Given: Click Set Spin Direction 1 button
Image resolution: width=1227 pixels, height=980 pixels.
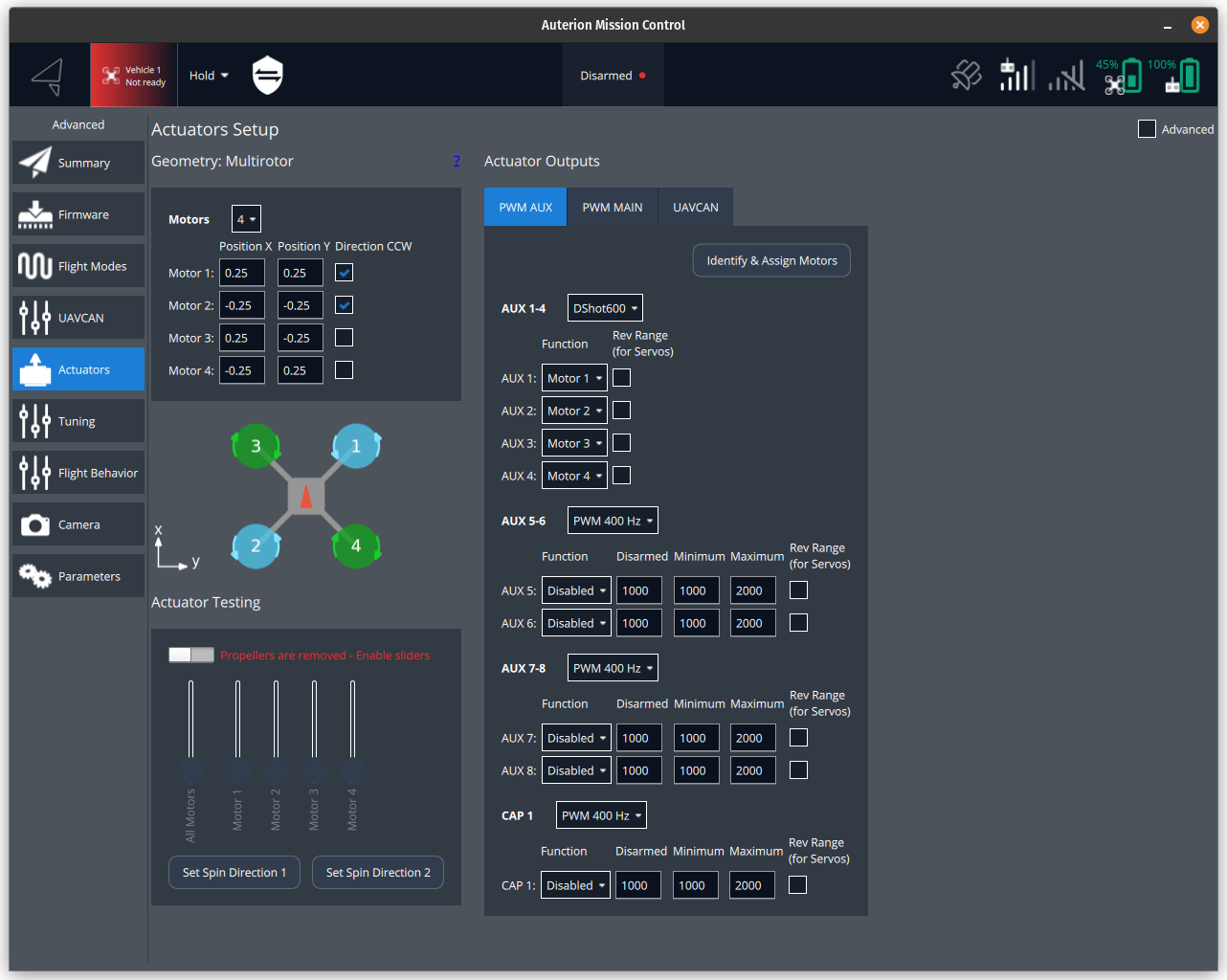Looking at the screenshot, I should (x=234, y=873).
